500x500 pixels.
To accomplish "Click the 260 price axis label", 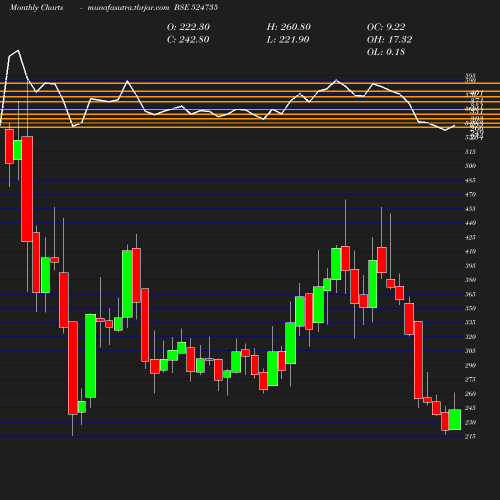I will pos(470,394).
